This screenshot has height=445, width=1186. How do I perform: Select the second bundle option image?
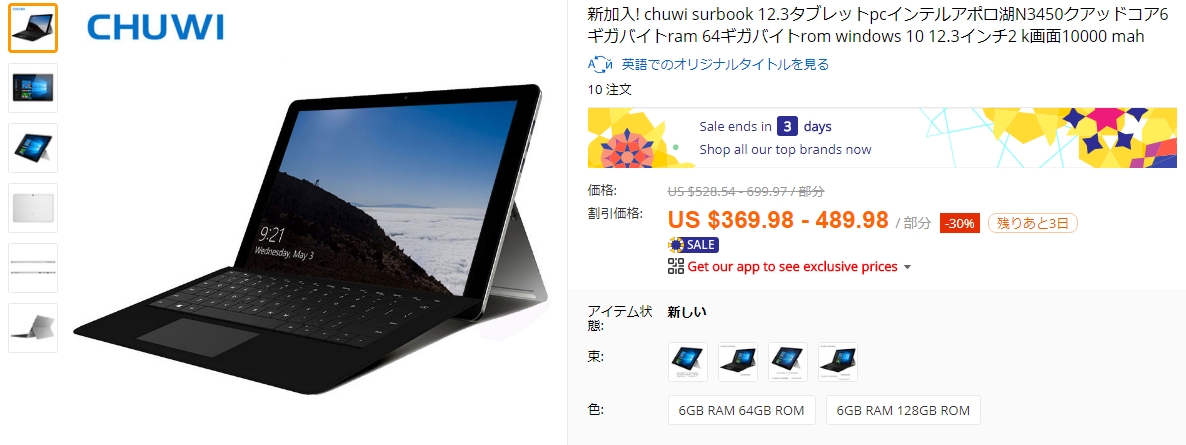click(x=738, y=362)
